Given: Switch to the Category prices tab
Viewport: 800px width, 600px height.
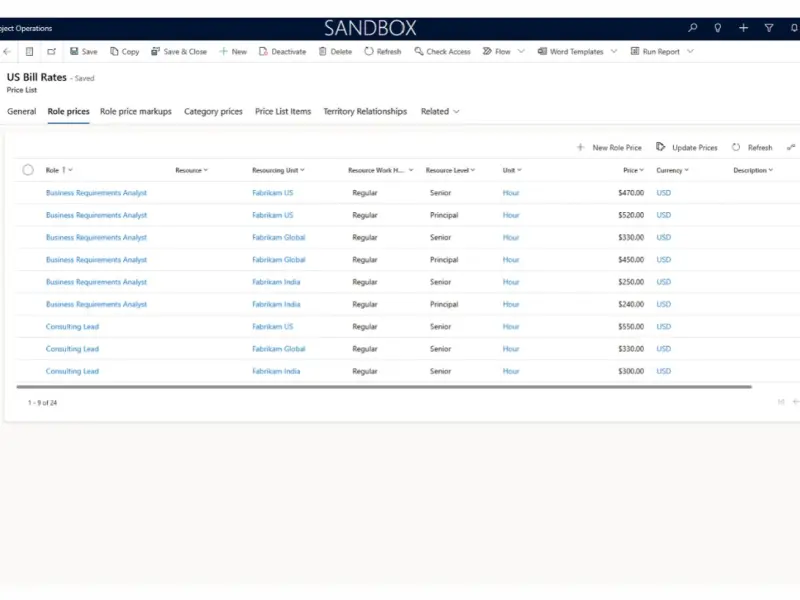Looking at the screenshot, I should click(x=213, y=112).
